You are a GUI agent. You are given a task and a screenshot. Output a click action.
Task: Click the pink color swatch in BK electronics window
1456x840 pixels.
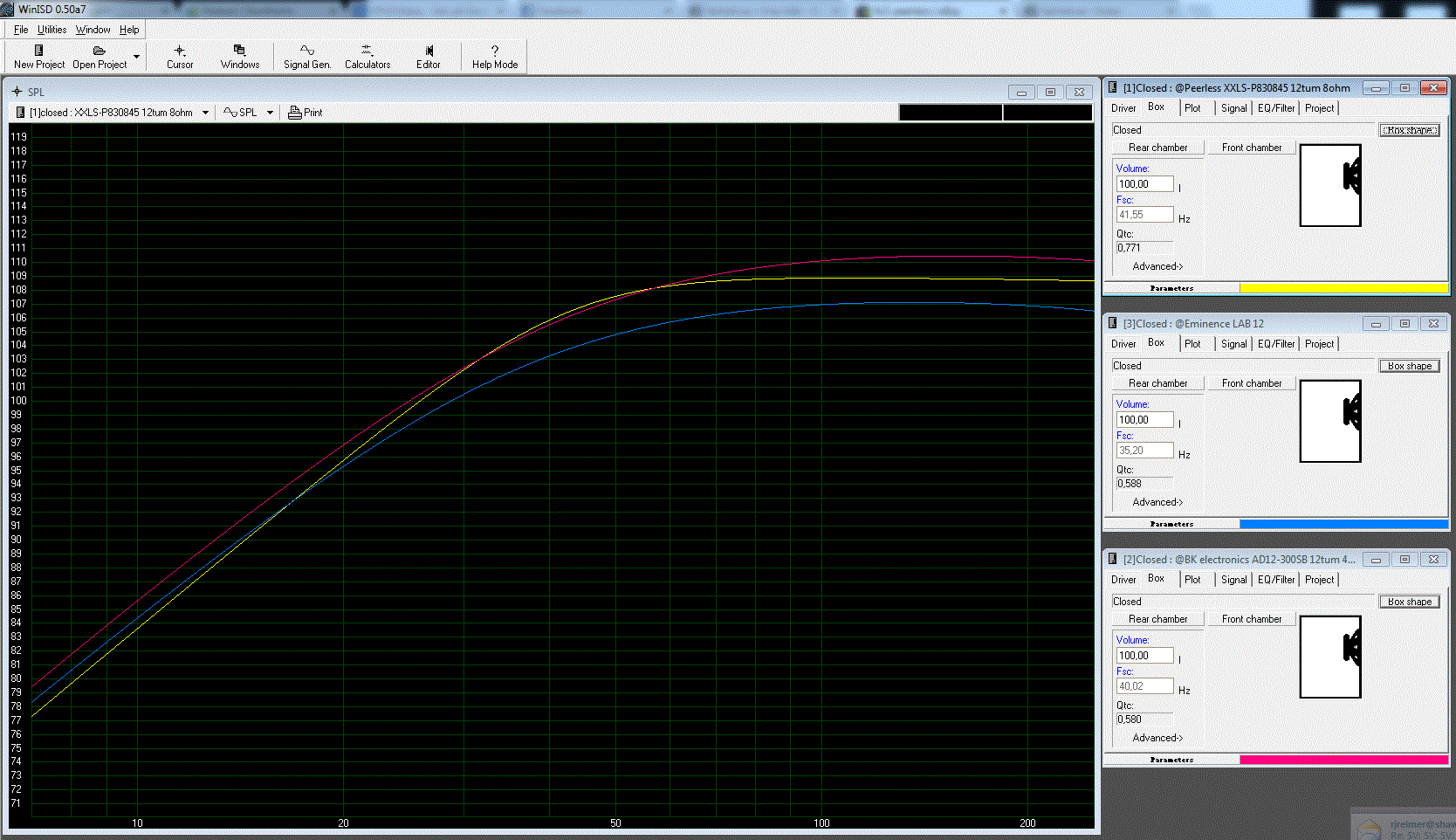(1343, 760)
